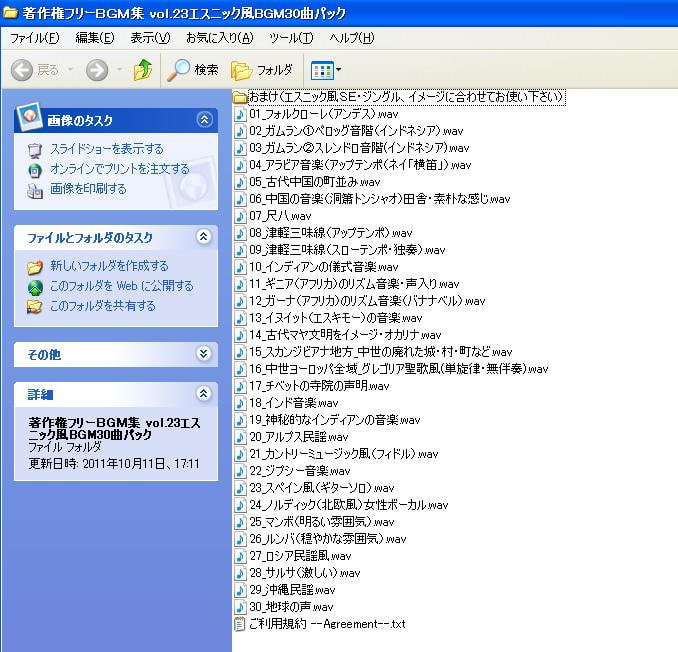Select file 02_ガムラン①ペロッグ音階(インドネシア).wav
Screen dimensions: 678x652
(356, 131)
